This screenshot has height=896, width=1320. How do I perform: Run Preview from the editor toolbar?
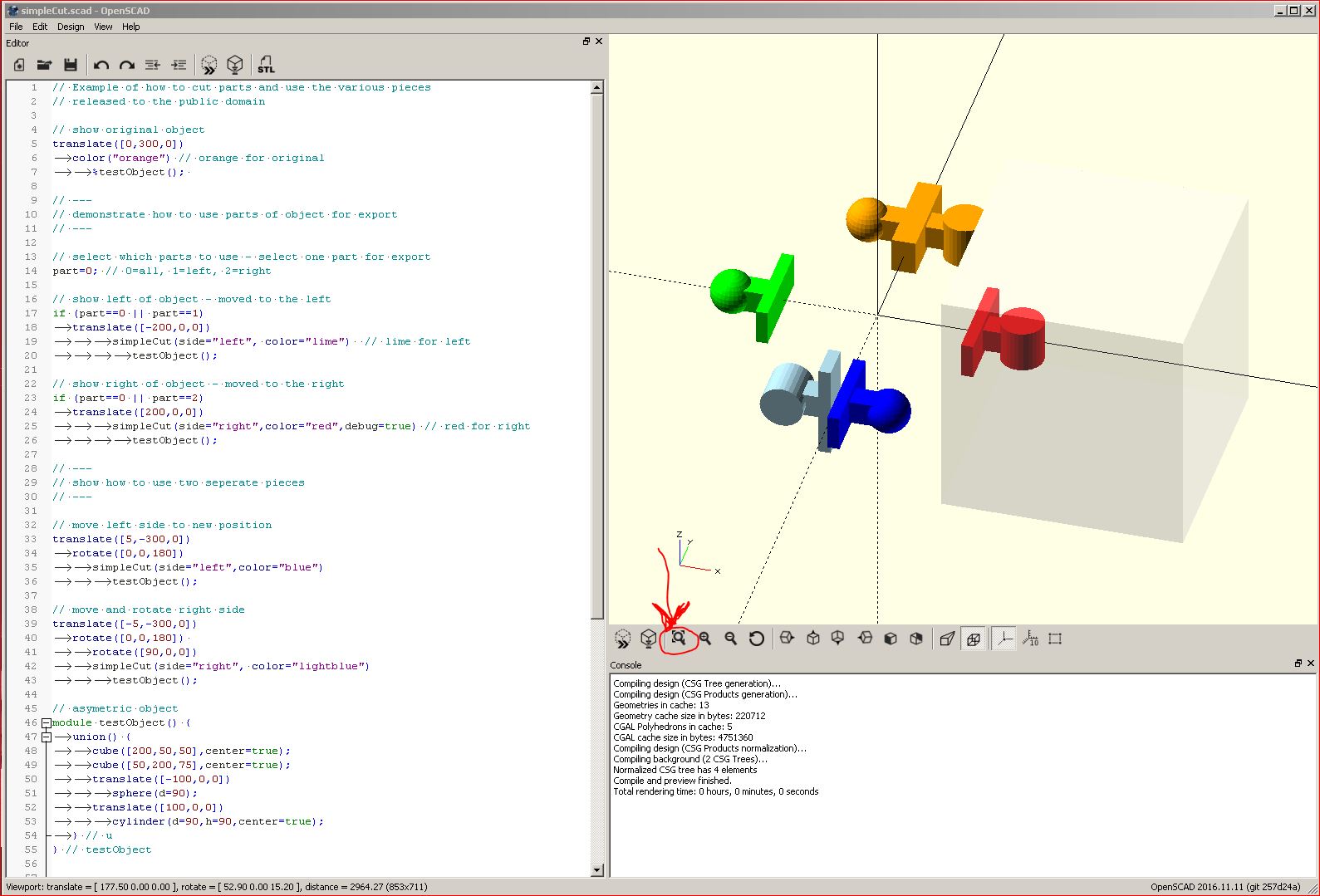(x=209, y=65)
